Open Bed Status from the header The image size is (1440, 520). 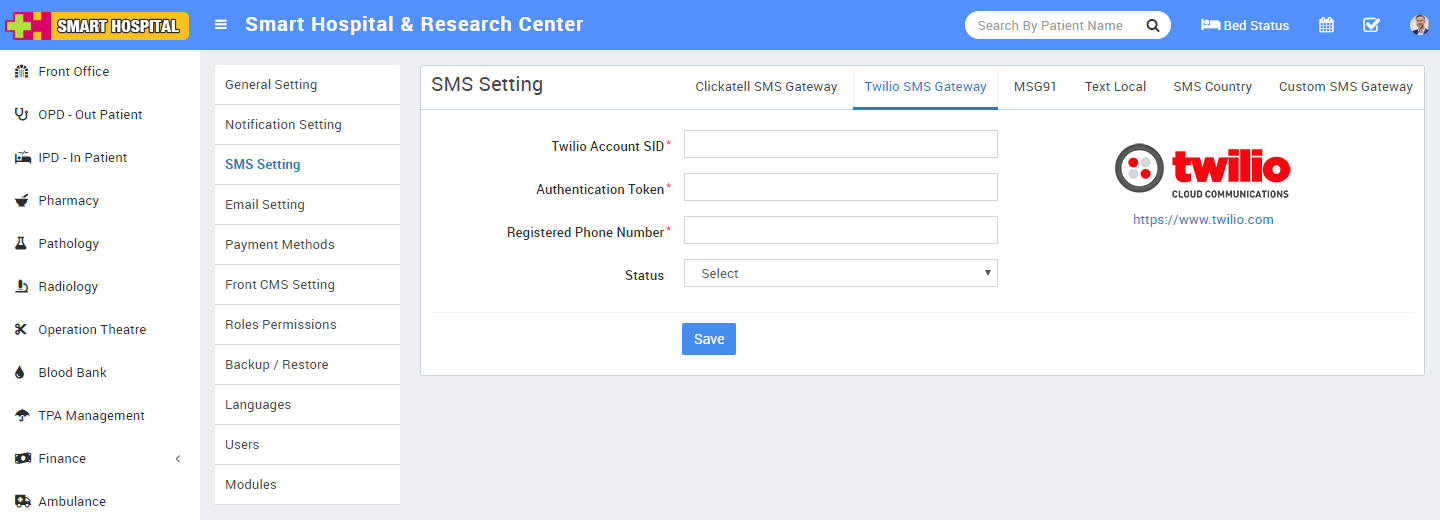click(x=1245, y=25)
